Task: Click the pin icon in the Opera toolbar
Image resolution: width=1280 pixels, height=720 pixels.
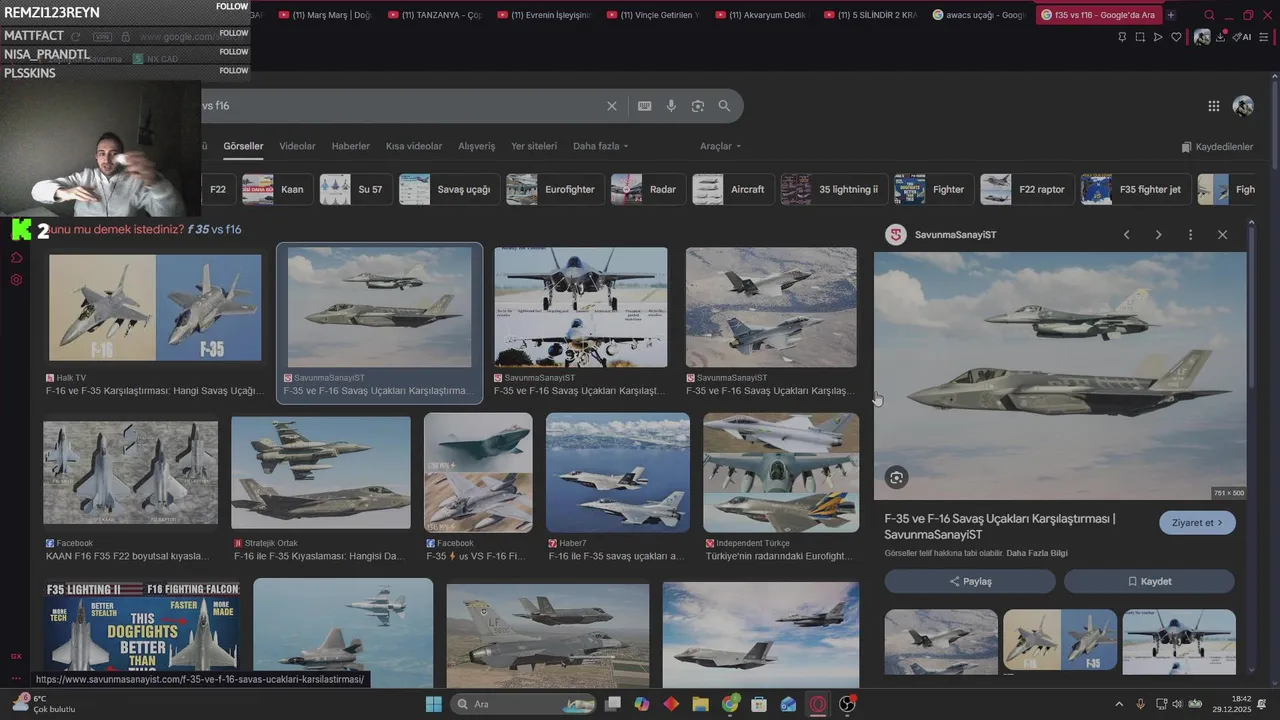Action: click(x=1122, y=37)
